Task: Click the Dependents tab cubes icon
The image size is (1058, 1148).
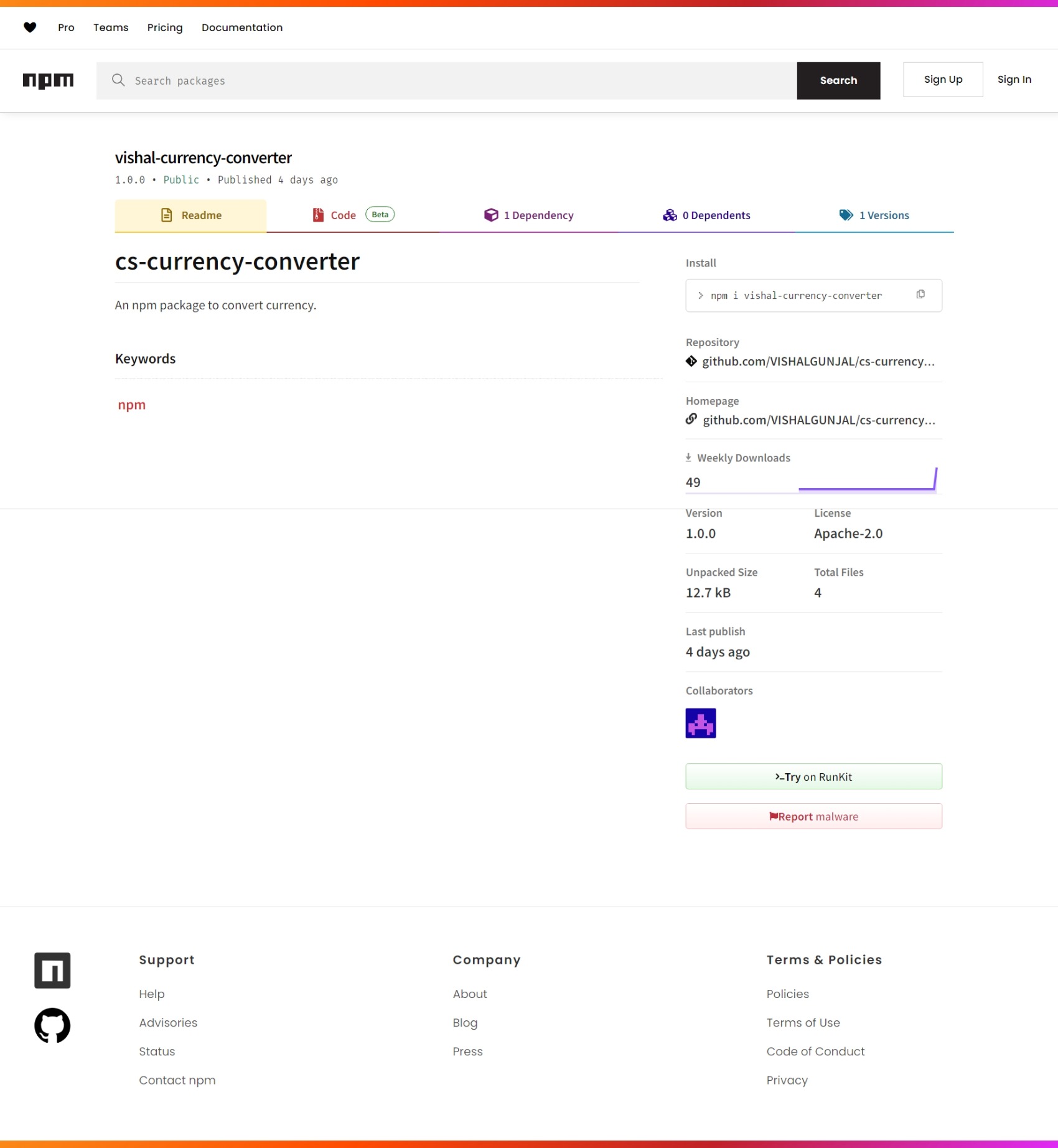Action: [670, 215]
